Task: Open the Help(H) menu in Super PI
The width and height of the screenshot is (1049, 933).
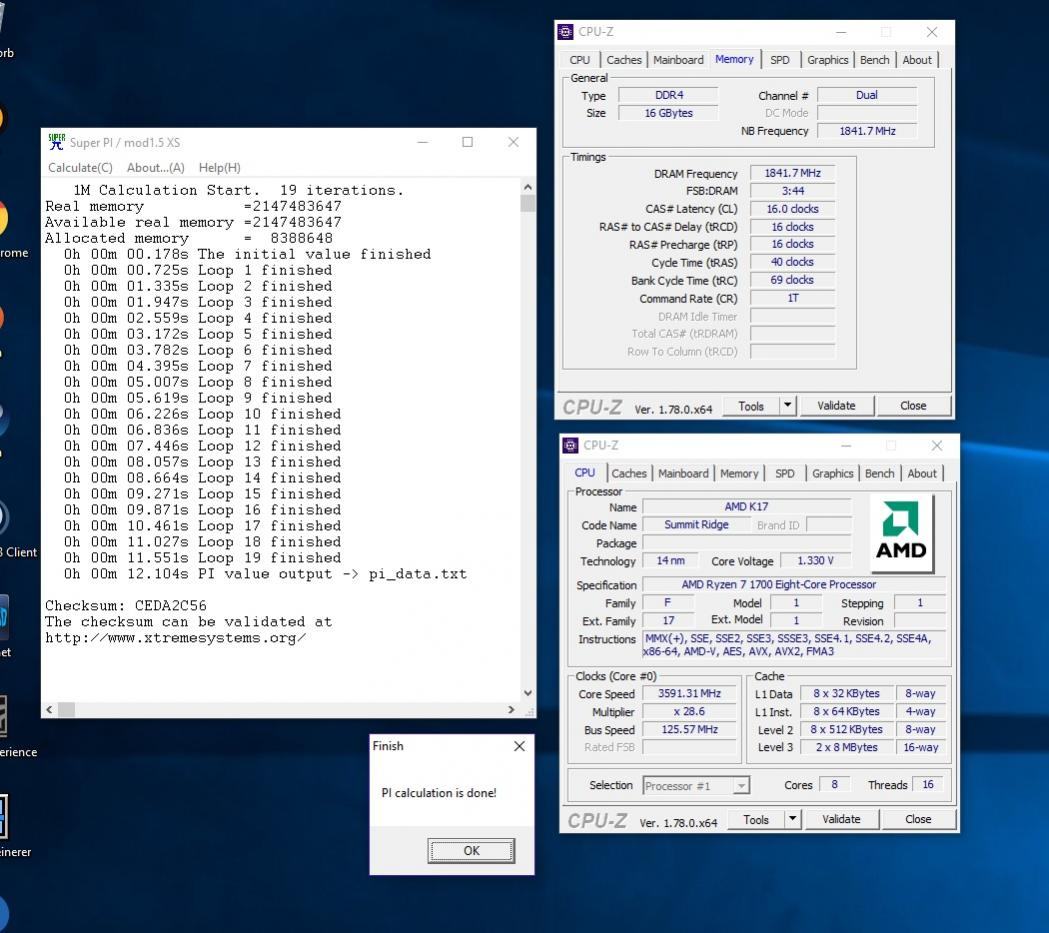Action: (219, 168)
